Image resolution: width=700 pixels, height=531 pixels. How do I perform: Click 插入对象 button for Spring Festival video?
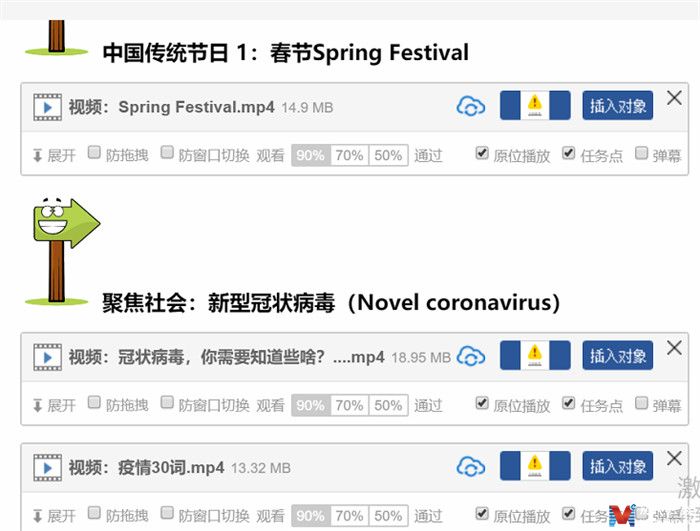617,105
